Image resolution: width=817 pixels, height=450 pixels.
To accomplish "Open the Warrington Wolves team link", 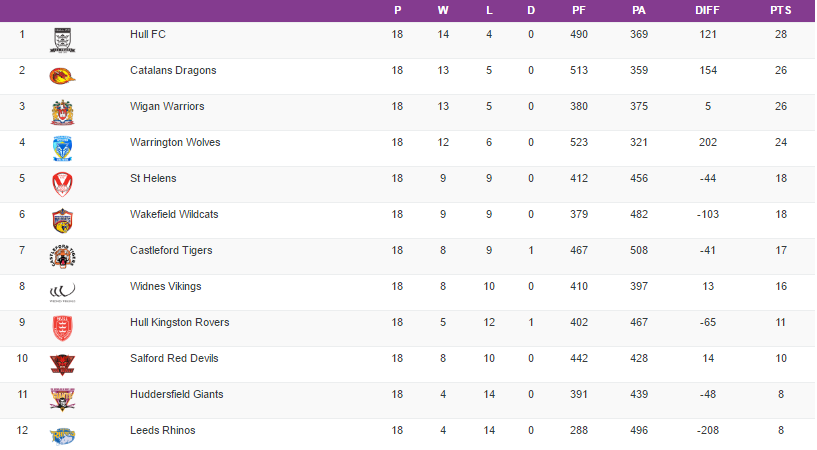I will (x=175, y=143).
